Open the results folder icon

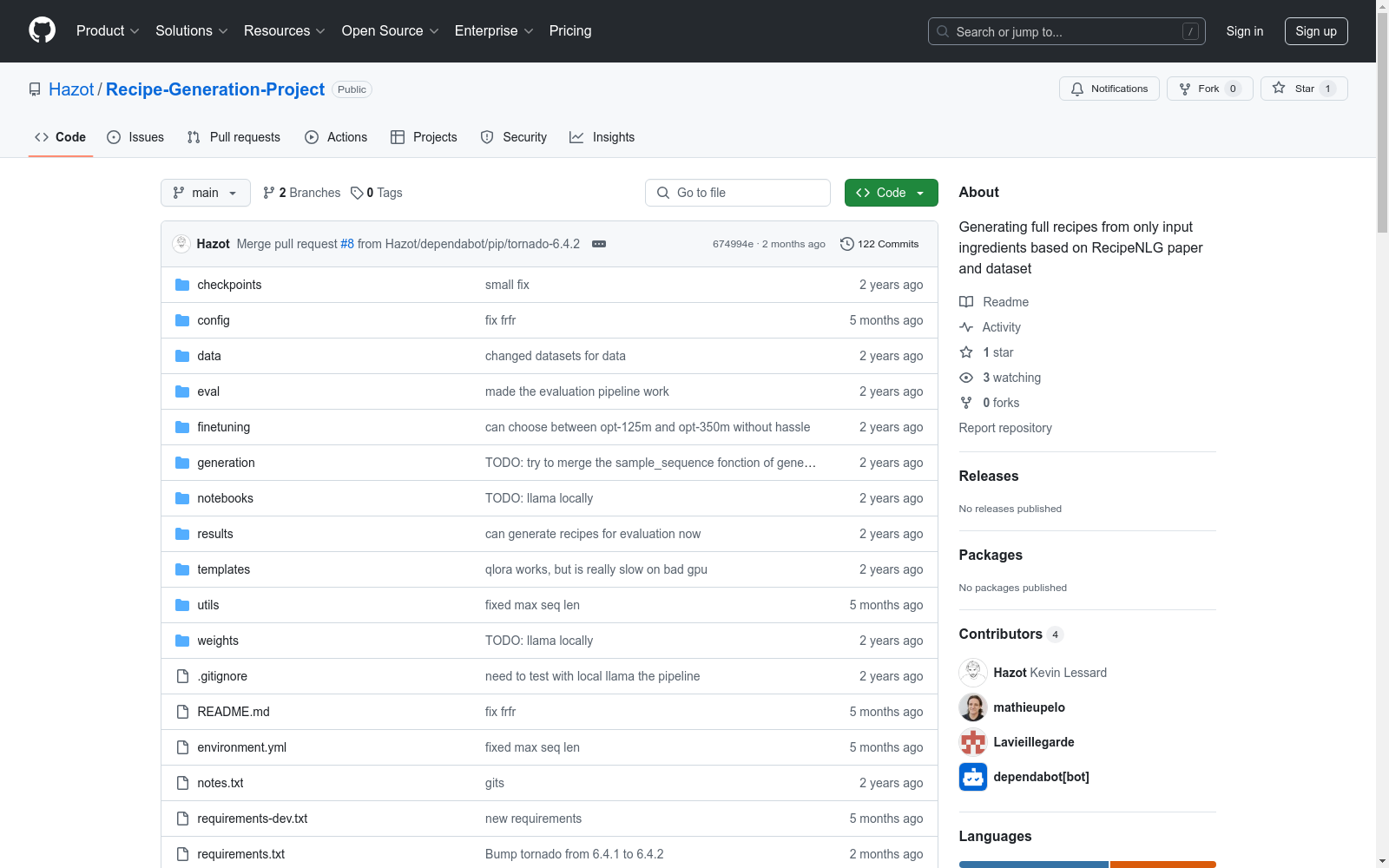click(x=182, y=534)
